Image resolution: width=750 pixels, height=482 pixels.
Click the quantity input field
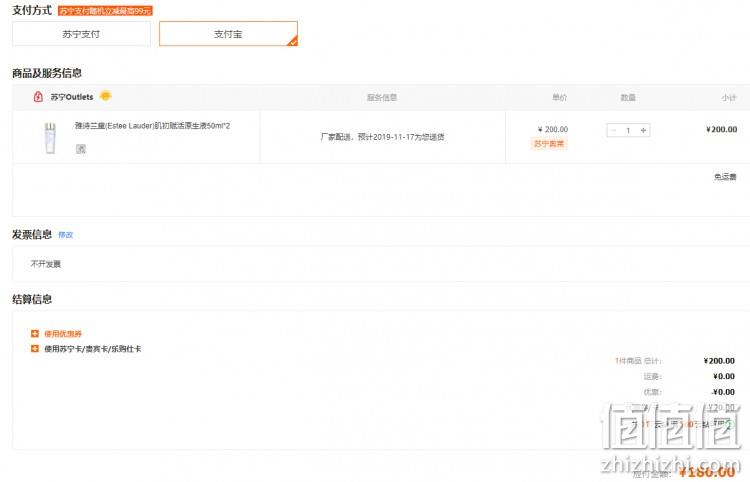pyautogui.click(x=628, y=130)
